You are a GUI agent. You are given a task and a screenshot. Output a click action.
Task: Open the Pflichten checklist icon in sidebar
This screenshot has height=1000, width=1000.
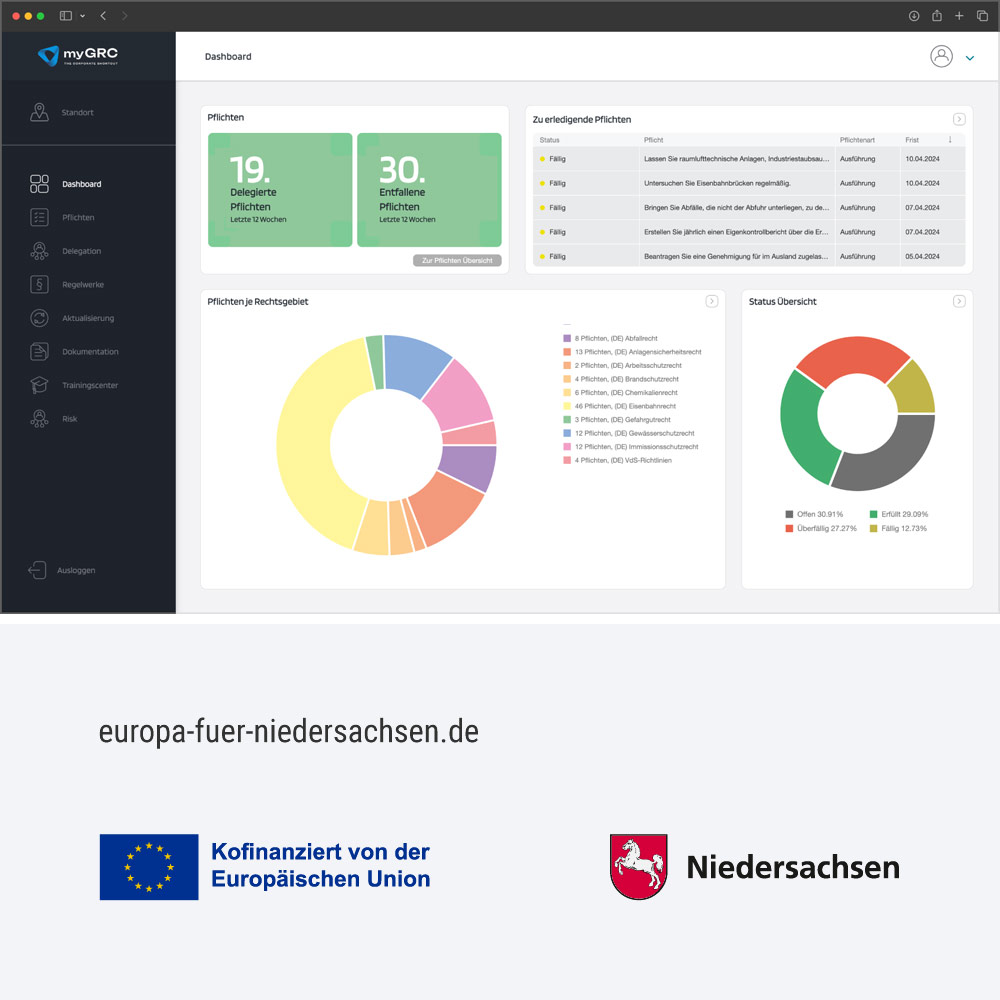[x=39, y=217]
